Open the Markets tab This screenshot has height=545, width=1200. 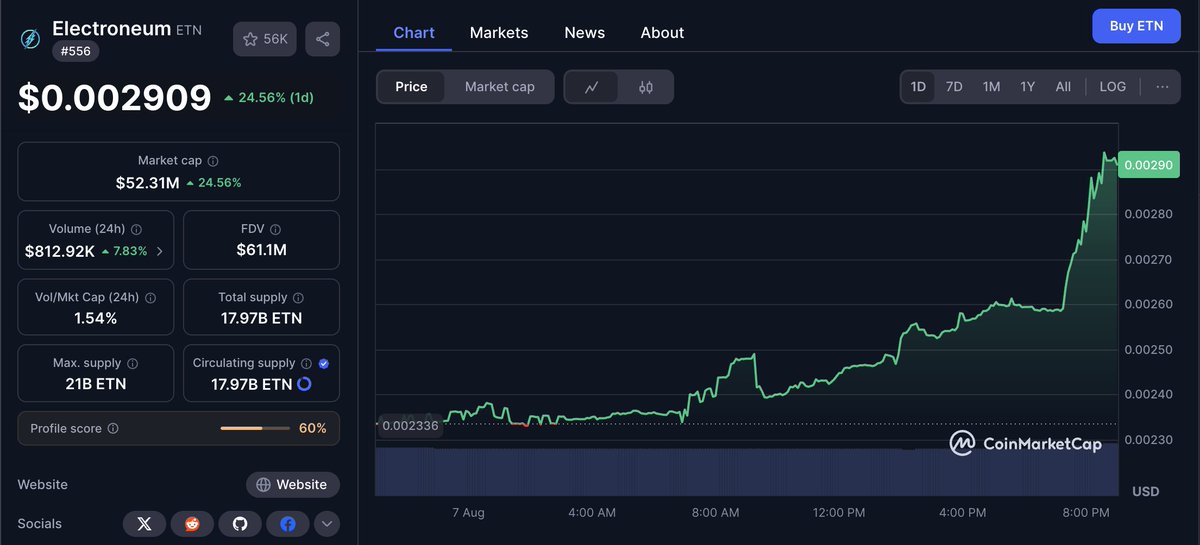coord(499,33)
